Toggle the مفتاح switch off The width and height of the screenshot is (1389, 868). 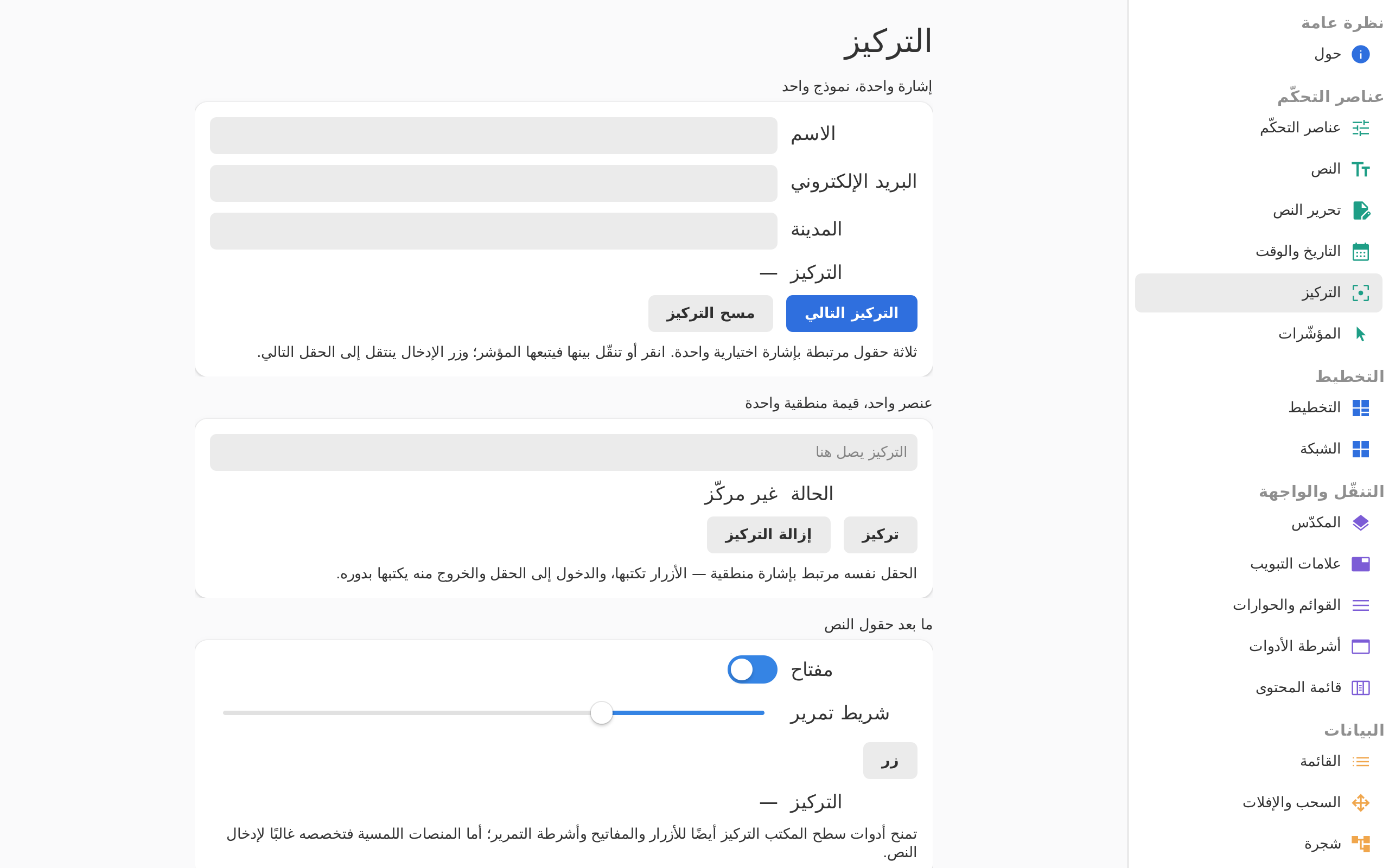[x=752, y=669]
